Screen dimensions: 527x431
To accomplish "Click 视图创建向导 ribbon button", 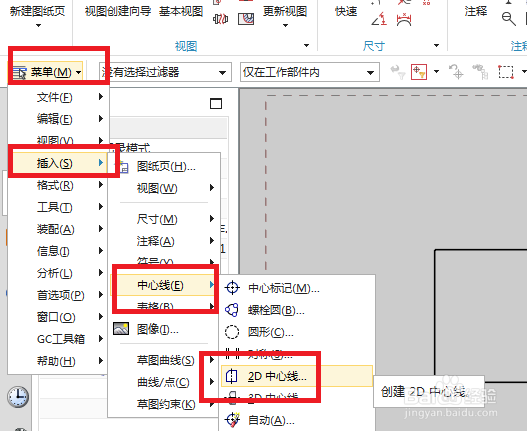I will 118,11.
